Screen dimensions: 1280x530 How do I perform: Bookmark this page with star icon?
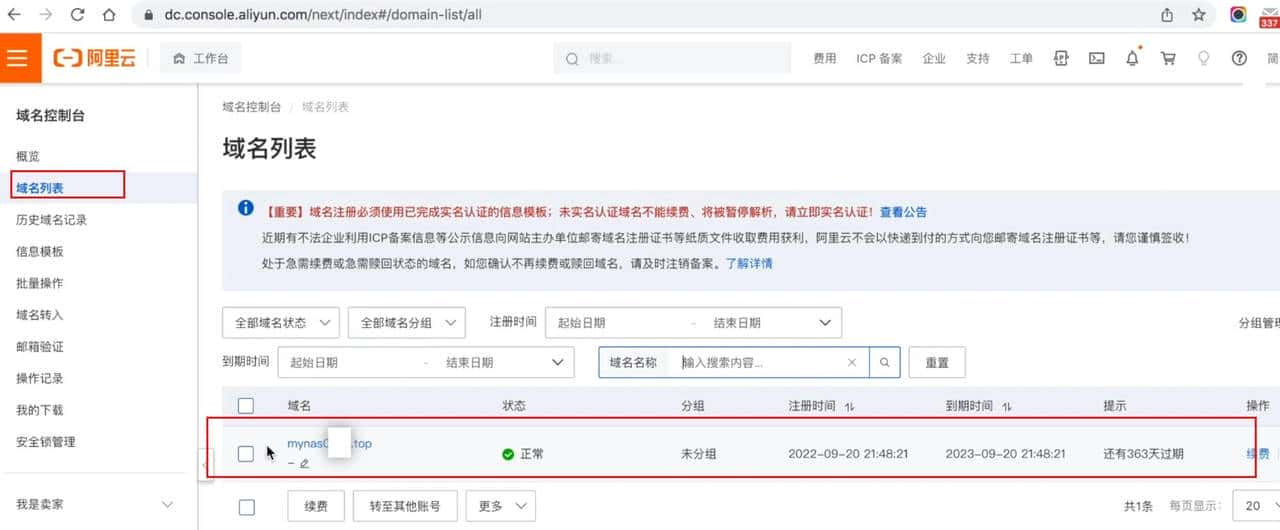pyautogui.click(x=1198, y=15)
